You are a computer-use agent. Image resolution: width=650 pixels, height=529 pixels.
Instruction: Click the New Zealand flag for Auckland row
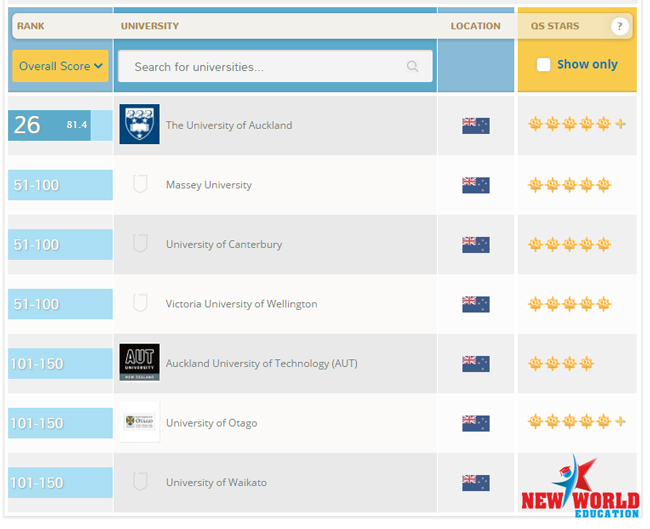[476, 126]
